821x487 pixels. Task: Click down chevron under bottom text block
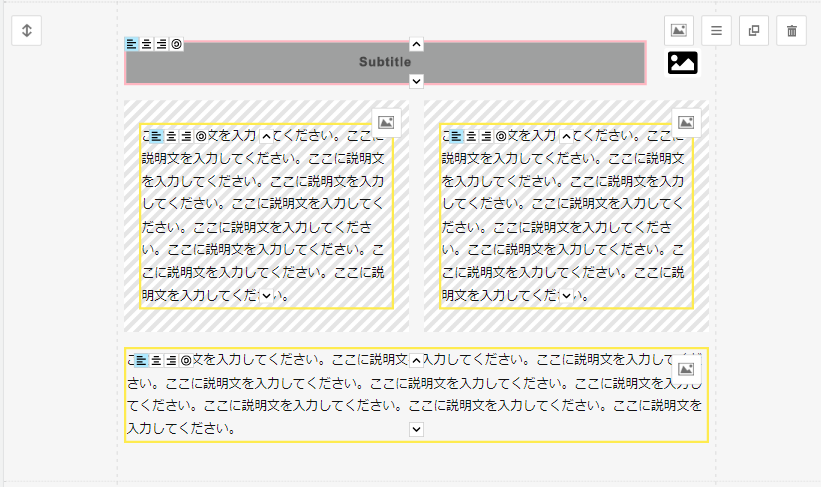tap(417, 429)
